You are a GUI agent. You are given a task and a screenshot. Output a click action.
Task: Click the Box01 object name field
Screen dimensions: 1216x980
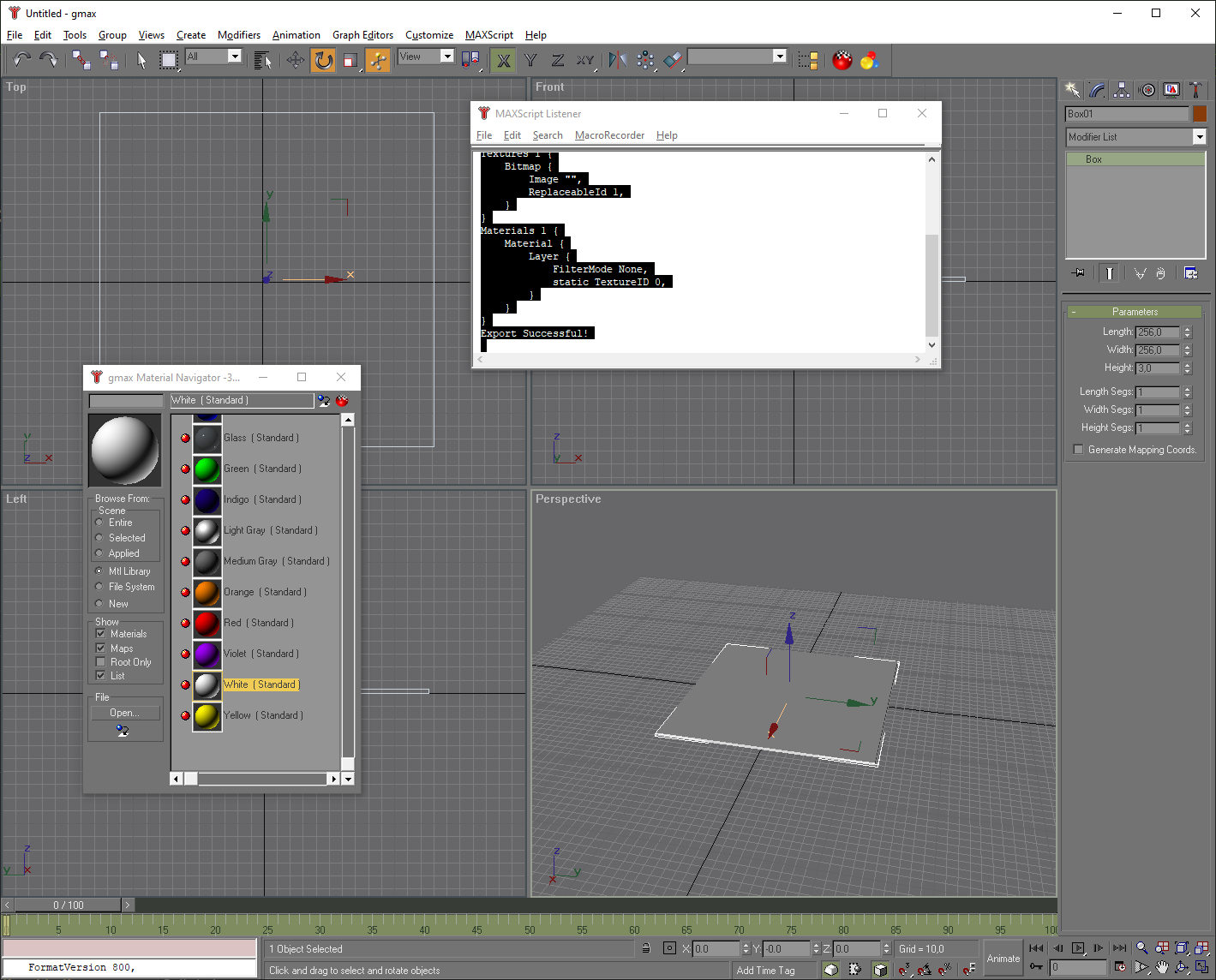click(1128, 114)
